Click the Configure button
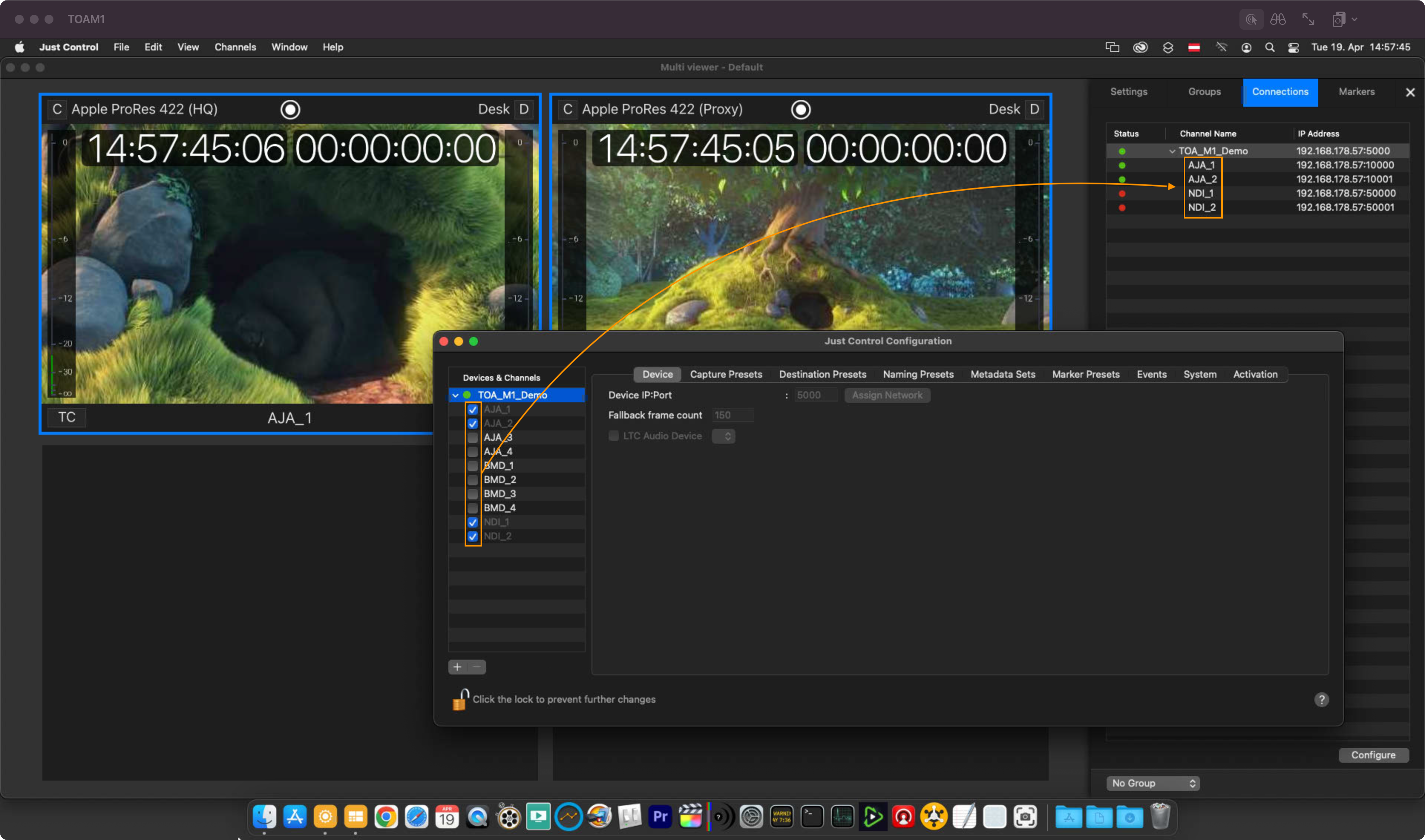1425x840 pixels. coord(1373,755)
